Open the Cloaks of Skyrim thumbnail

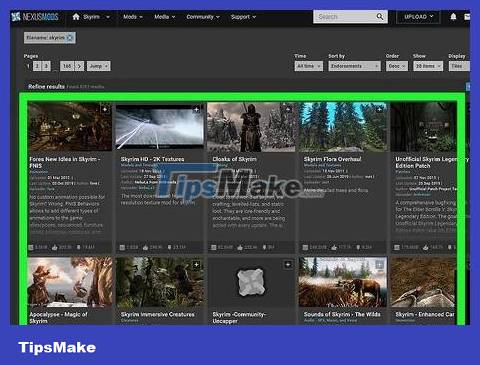tap(251, 127)
